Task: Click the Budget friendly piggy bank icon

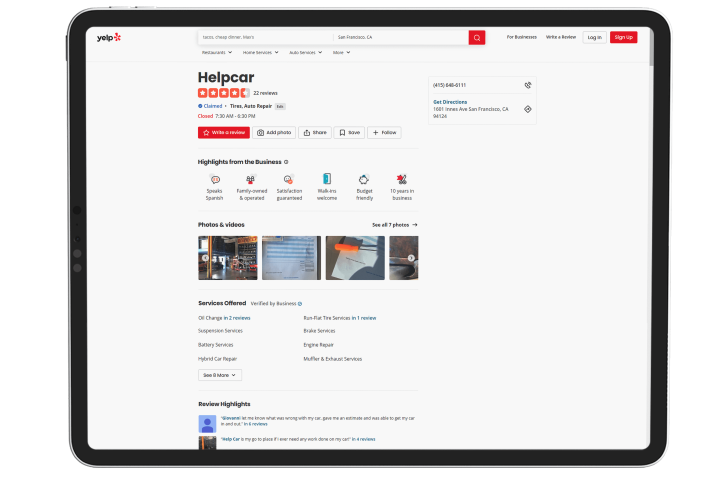Action: point(364,180)
